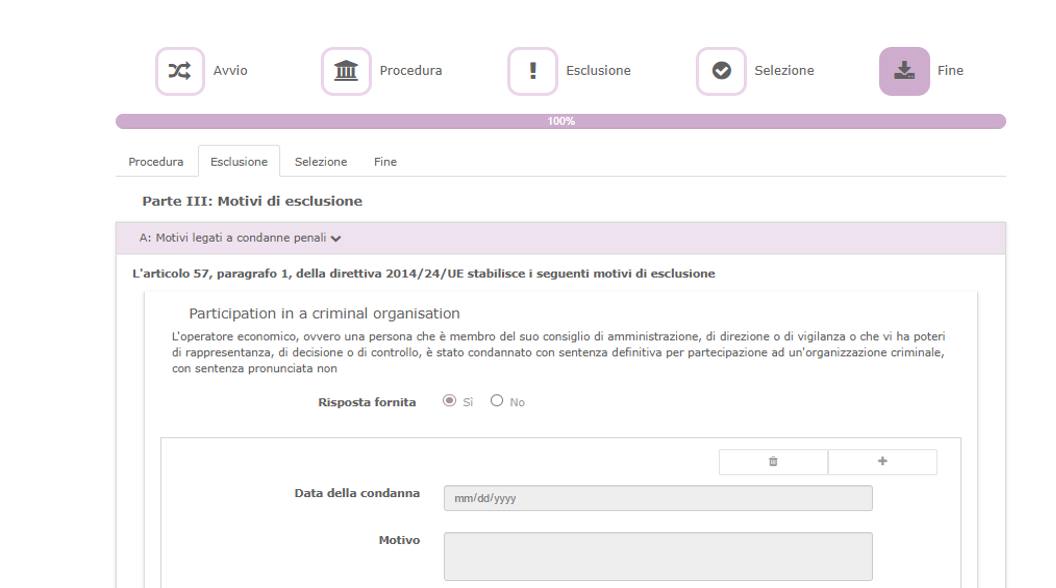Focus the Data della condanna date field
Screen dimensions: 1056x588
tap(657, 498)
